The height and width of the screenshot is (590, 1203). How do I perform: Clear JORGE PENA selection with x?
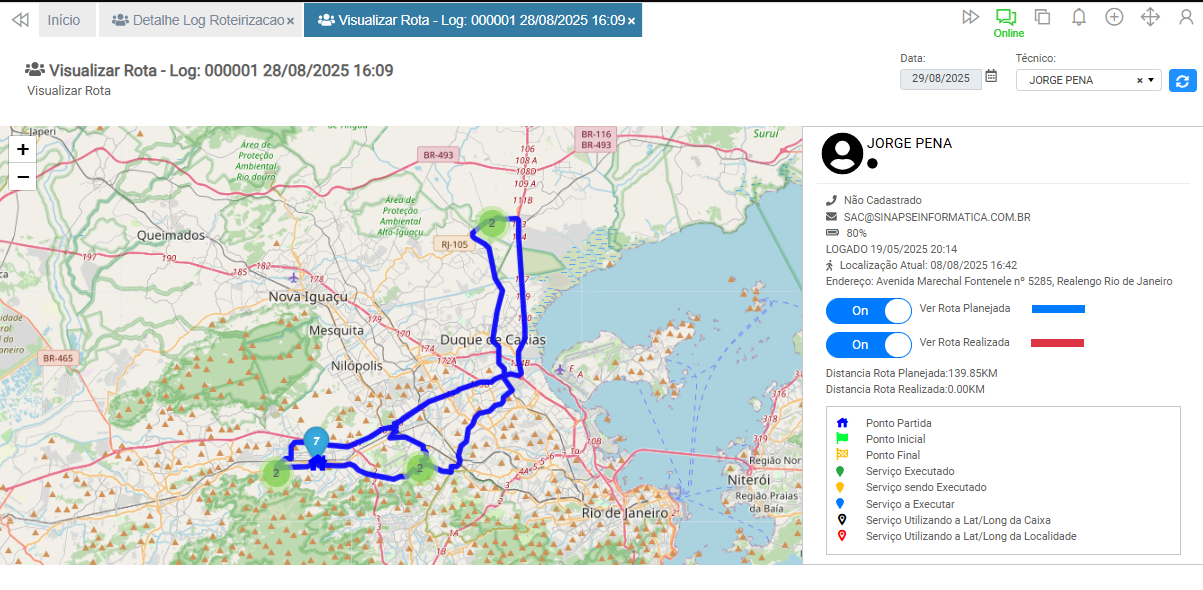click(1139, 80)
